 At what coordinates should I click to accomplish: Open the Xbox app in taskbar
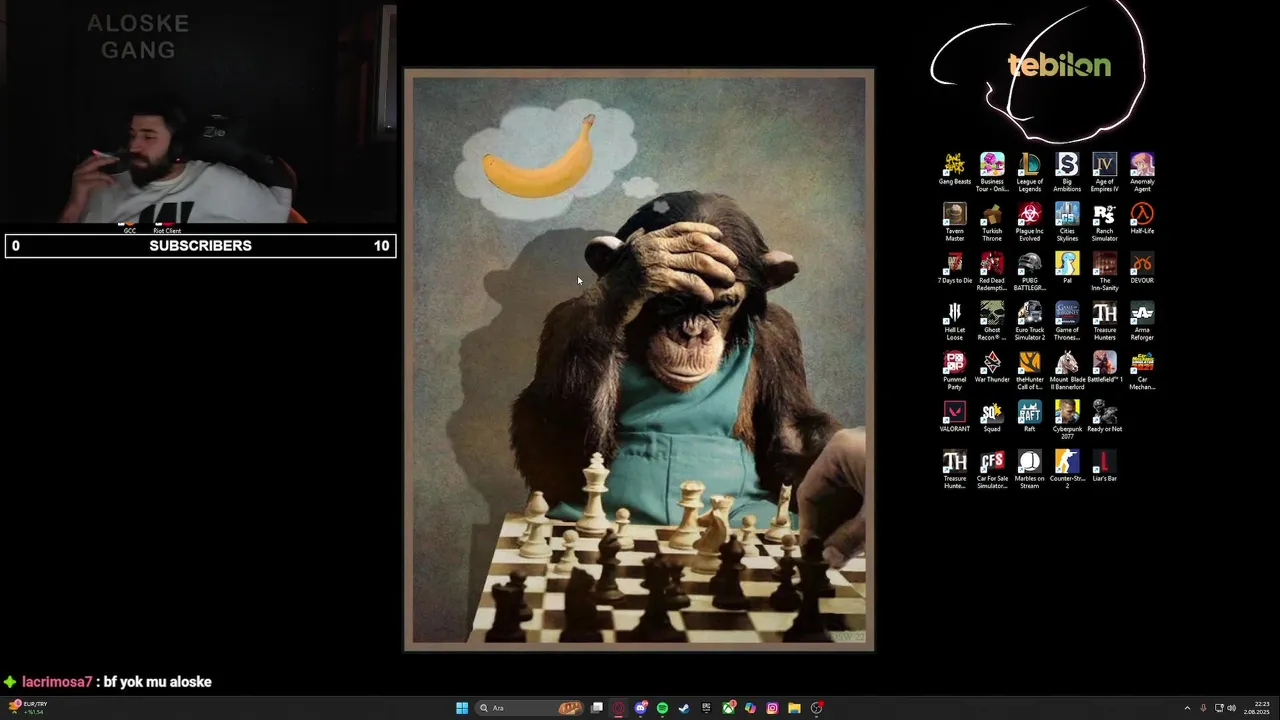point(728,708)
